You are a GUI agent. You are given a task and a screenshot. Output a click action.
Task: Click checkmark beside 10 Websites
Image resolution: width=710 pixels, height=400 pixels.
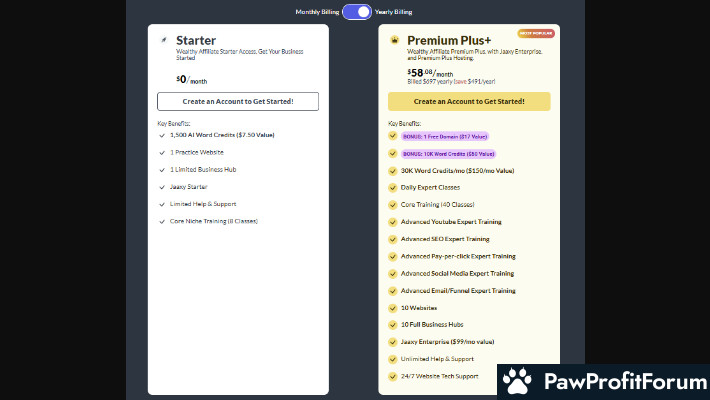[x=393, y=308]
